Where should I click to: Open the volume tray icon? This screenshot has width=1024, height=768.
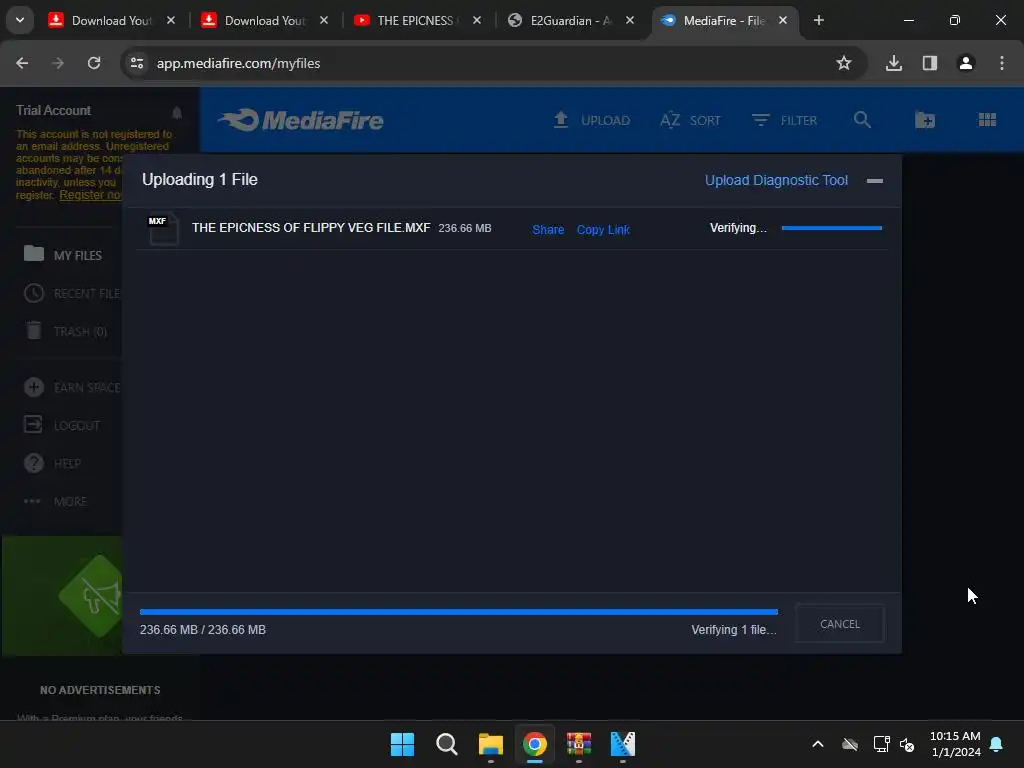coord(907,744)
